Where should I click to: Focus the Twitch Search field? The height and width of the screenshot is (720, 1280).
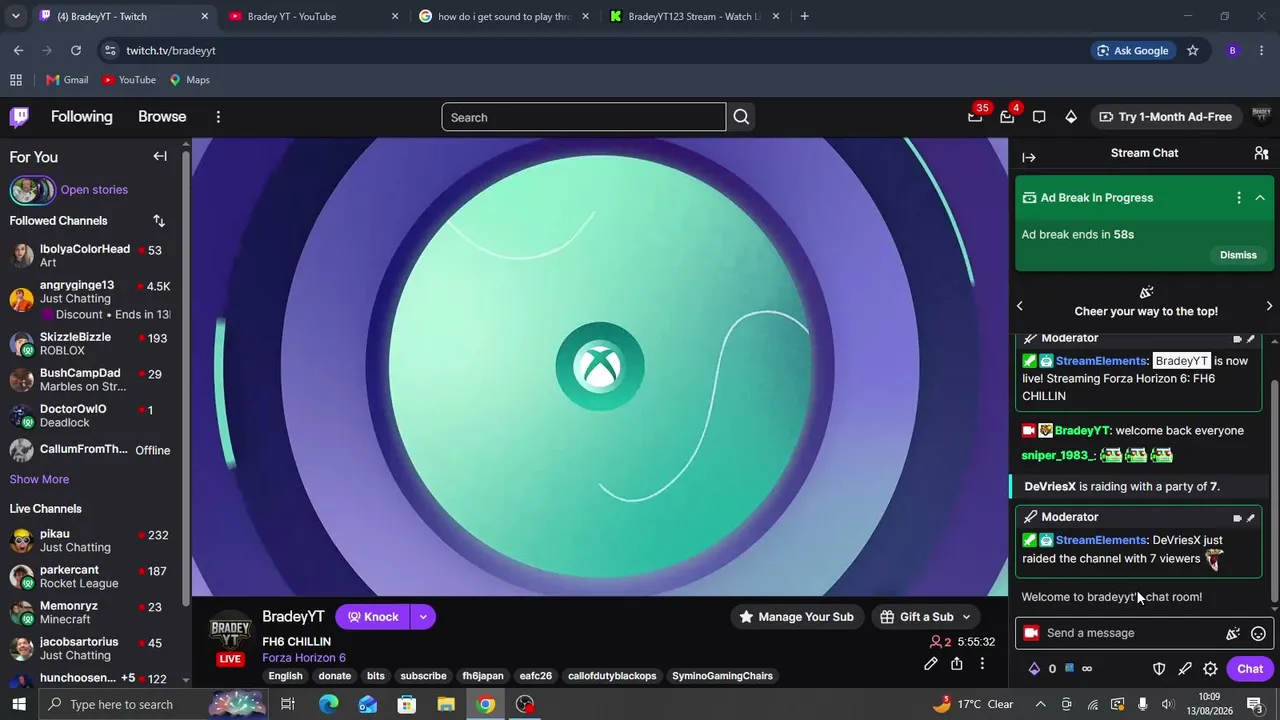click(x=584, y=117)
